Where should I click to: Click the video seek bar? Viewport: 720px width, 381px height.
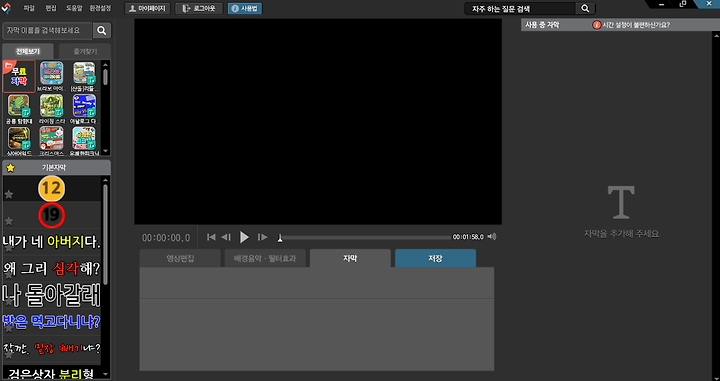[x=365, y=237]
